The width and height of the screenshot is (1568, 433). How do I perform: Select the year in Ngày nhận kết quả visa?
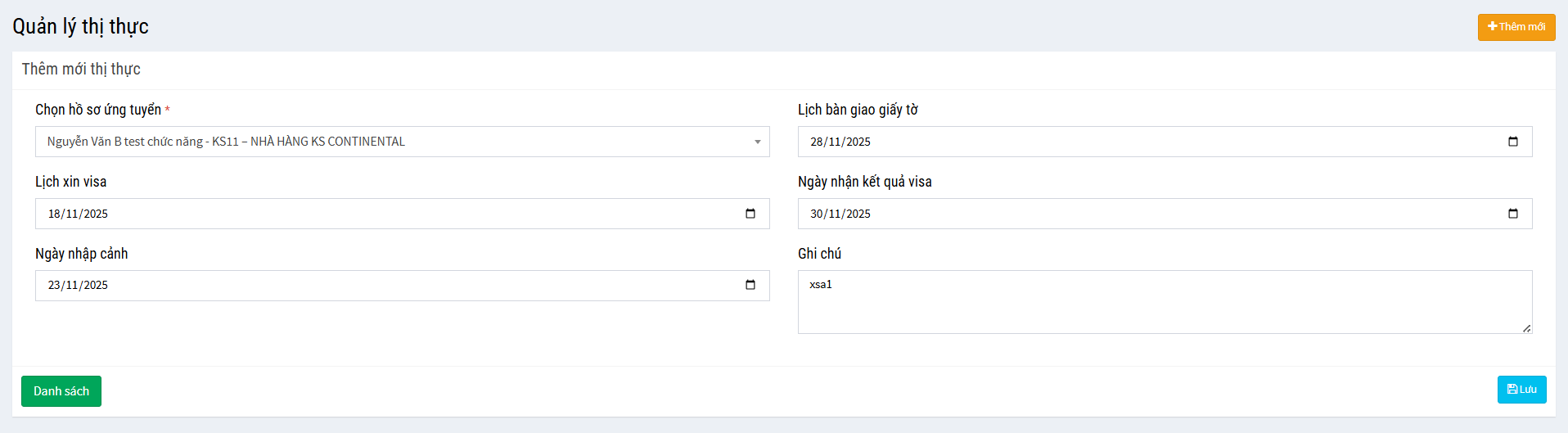858,214
